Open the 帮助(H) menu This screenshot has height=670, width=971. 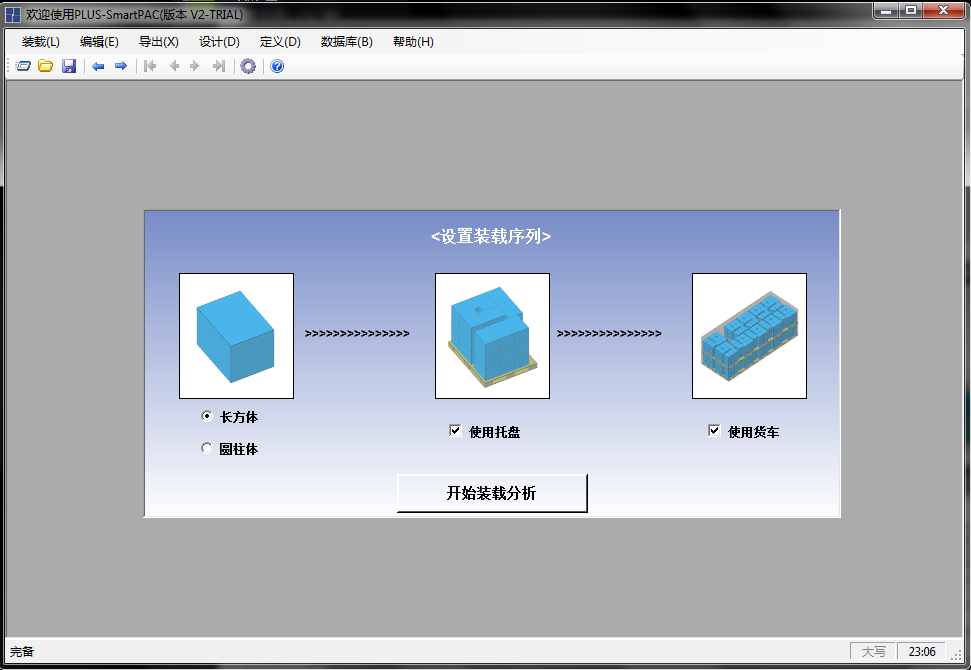(413, 41)
